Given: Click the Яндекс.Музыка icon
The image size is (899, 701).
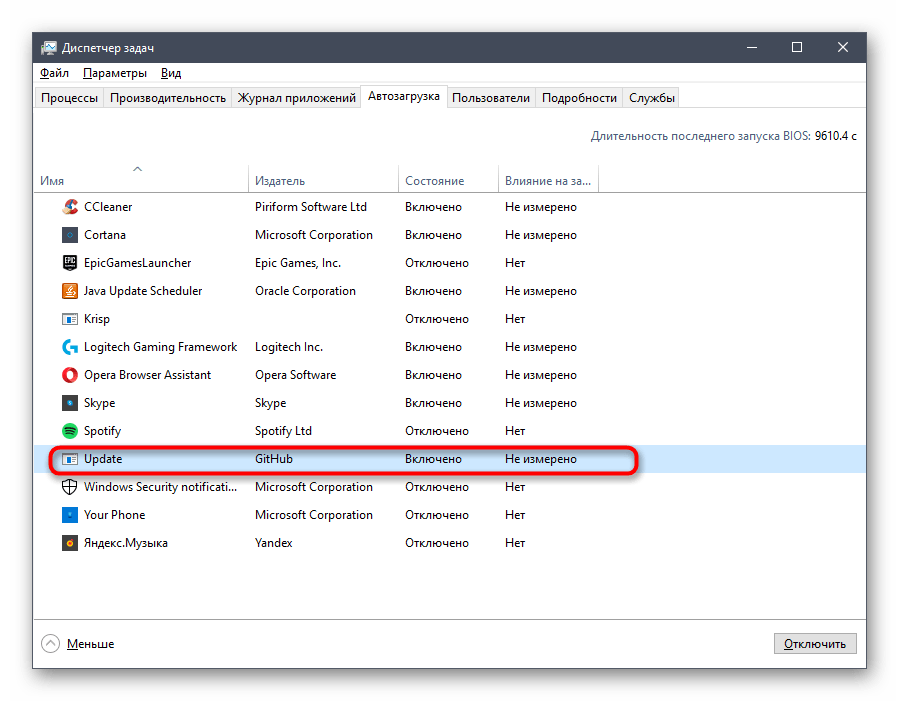Looking at the screenshot, I should (69, 543).
